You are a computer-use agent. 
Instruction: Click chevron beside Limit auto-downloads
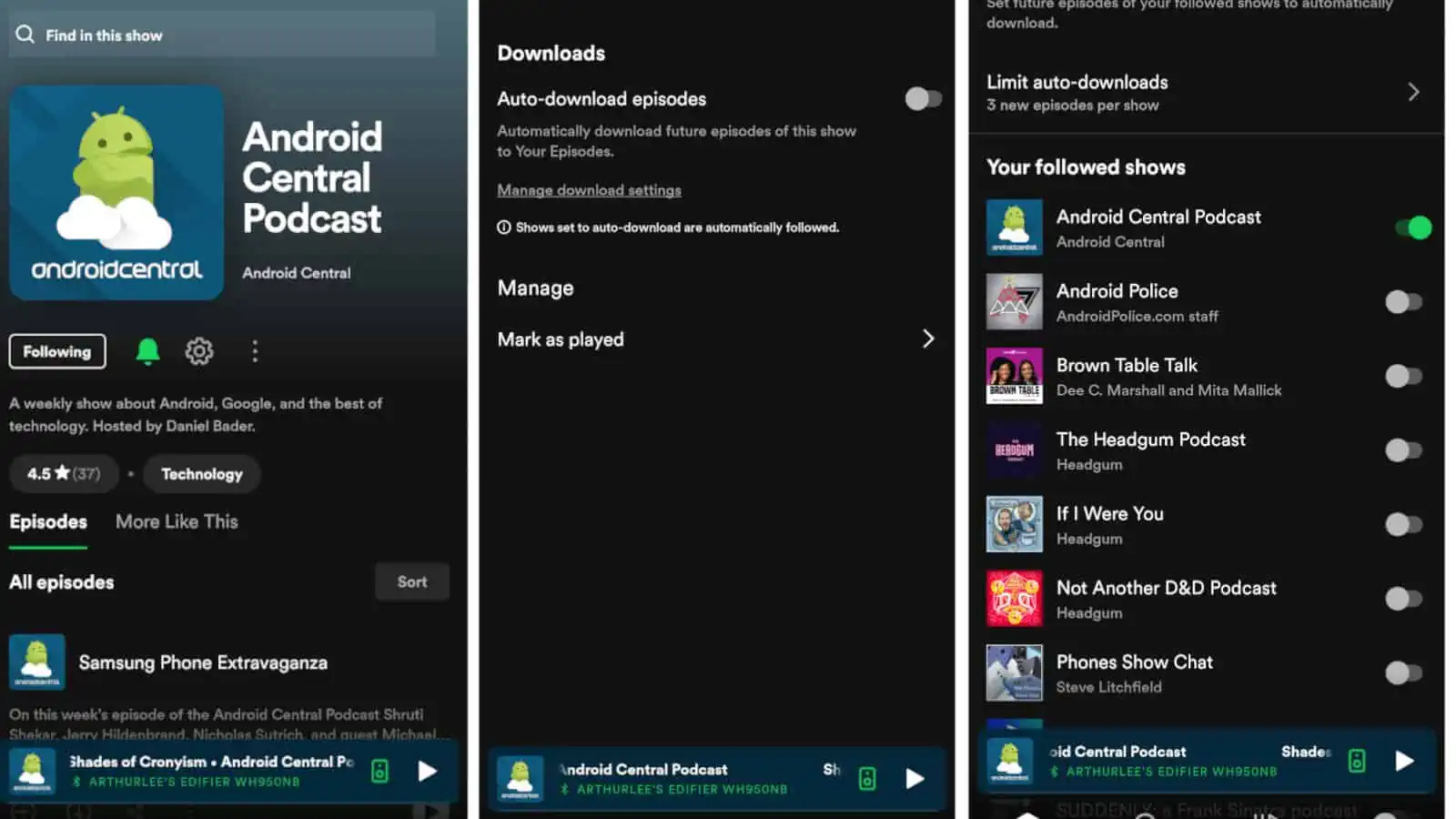point(1413,92)
